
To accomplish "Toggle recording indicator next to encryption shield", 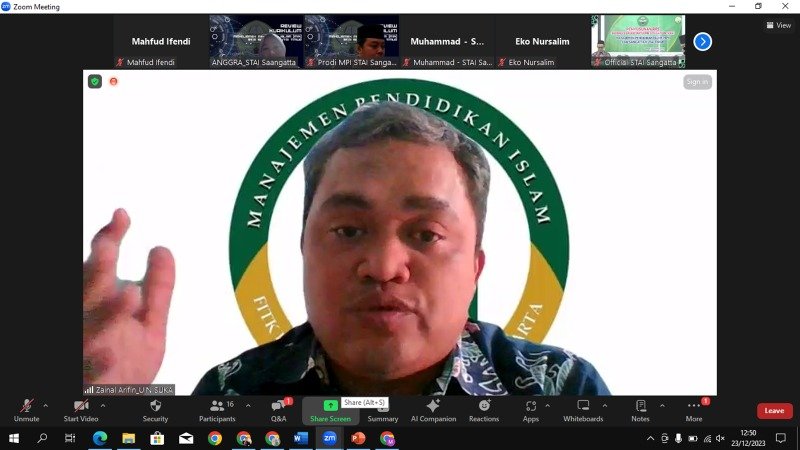I will (x=113, y=81).
